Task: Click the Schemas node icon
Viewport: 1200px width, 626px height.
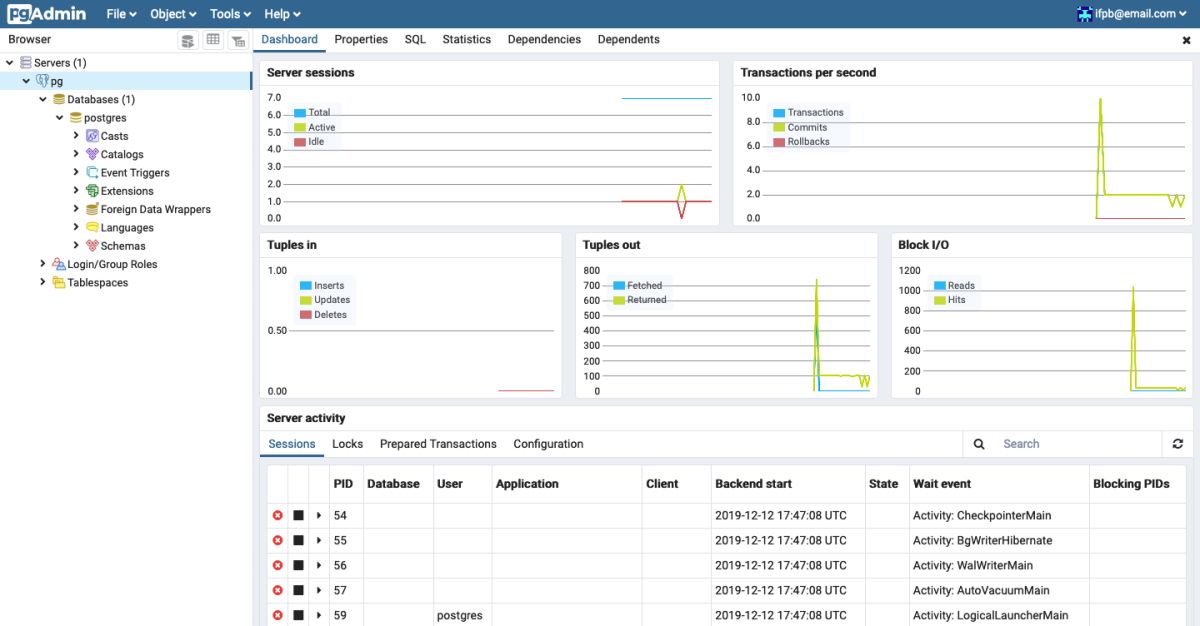Action: [92, 246]
